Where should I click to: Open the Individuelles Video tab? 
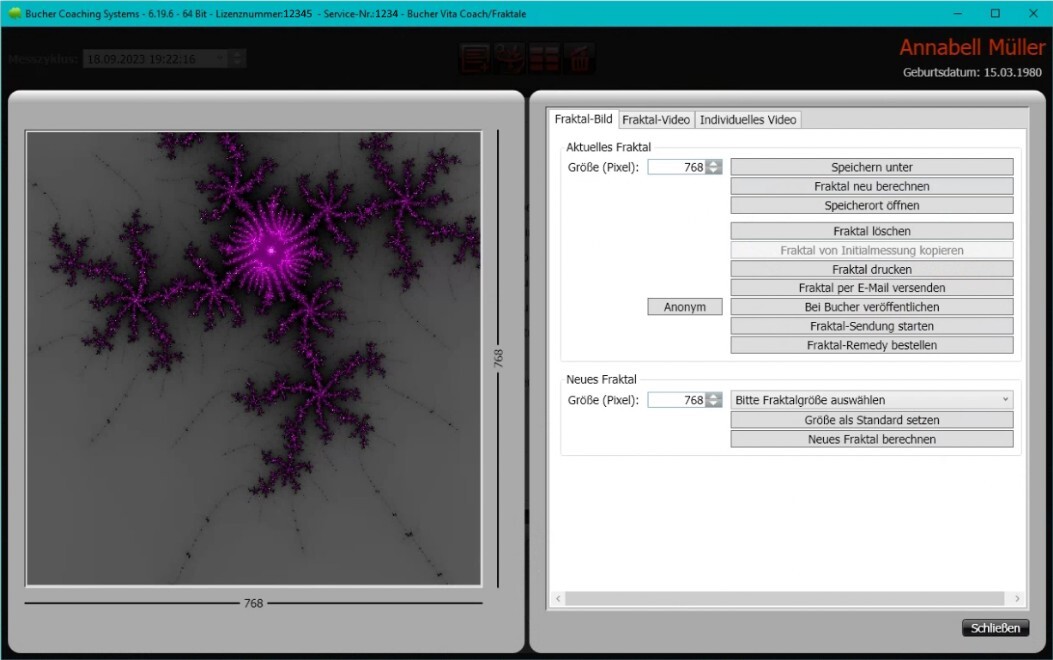[748, 119]
